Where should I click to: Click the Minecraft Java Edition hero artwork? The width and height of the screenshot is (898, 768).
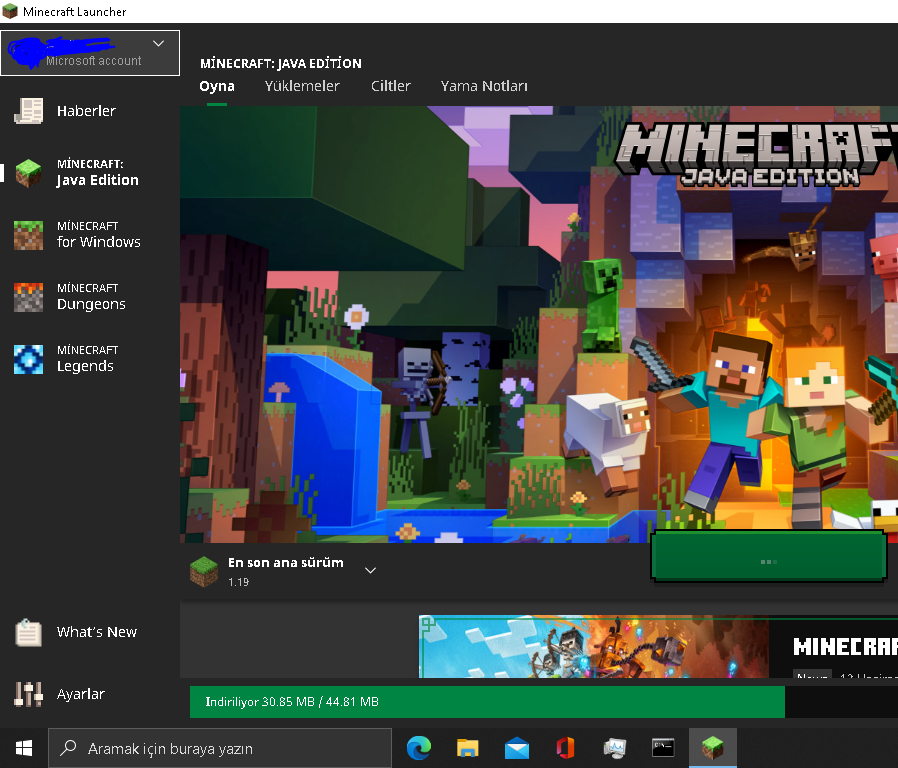point(539,324)
